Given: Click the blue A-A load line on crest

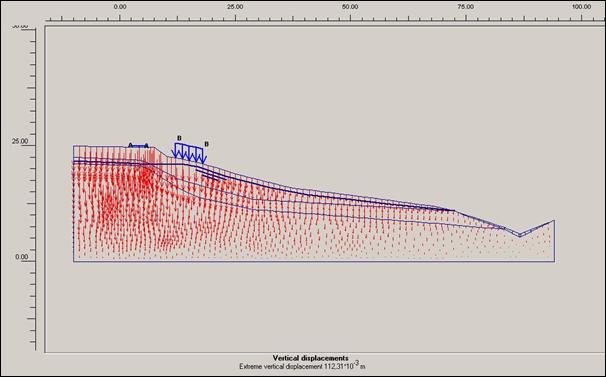Looking at the screenshot, I should pyautogui.click(x=138, y=146).
